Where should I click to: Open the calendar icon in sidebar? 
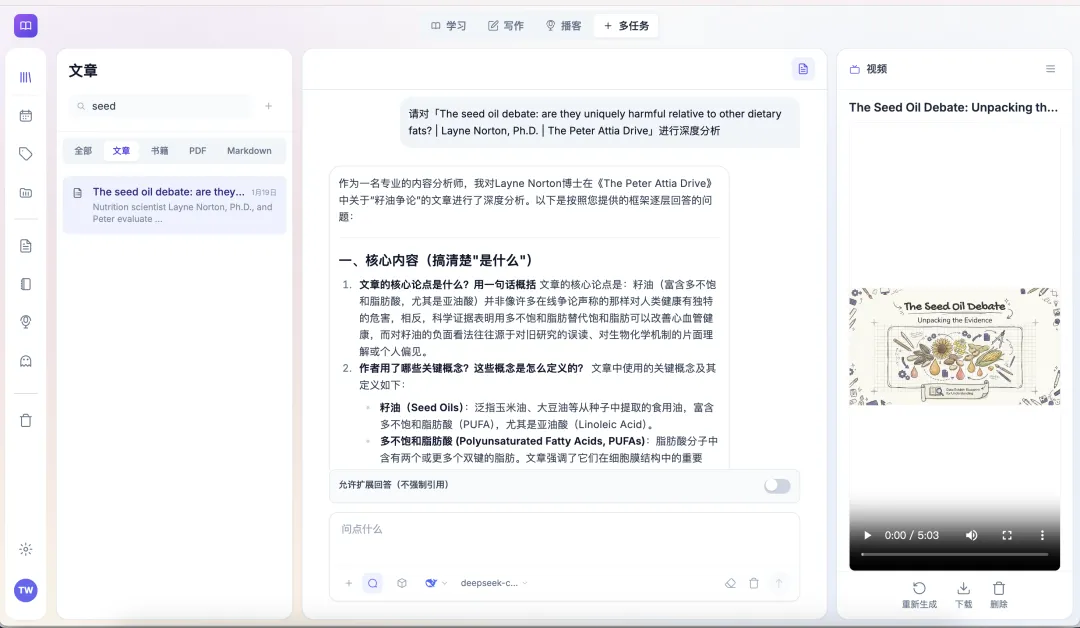coord(25,116)
